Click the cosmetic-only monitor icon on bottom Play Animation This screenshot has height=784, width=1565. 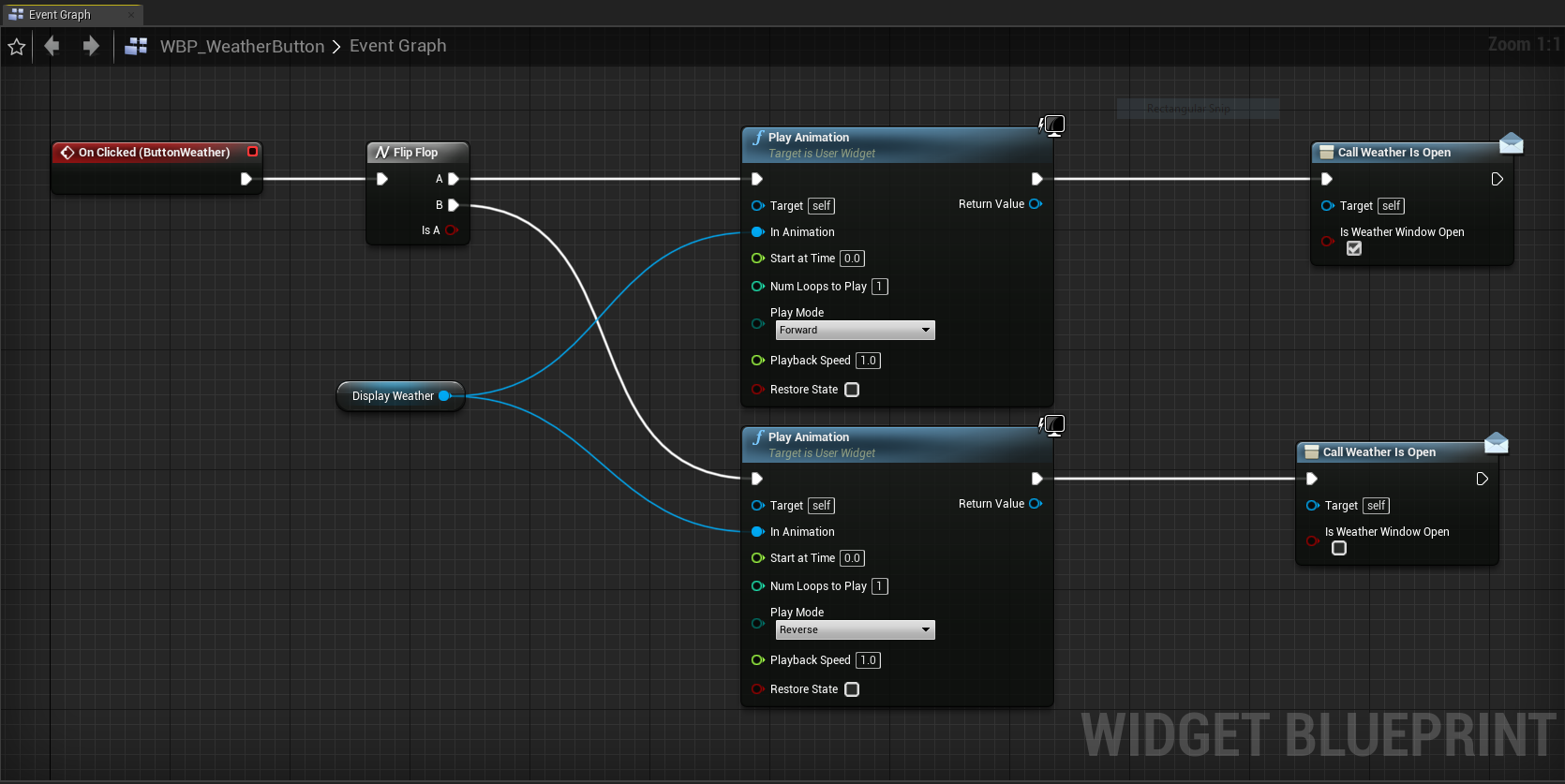pyautogui.click(x=1053, y=425)
